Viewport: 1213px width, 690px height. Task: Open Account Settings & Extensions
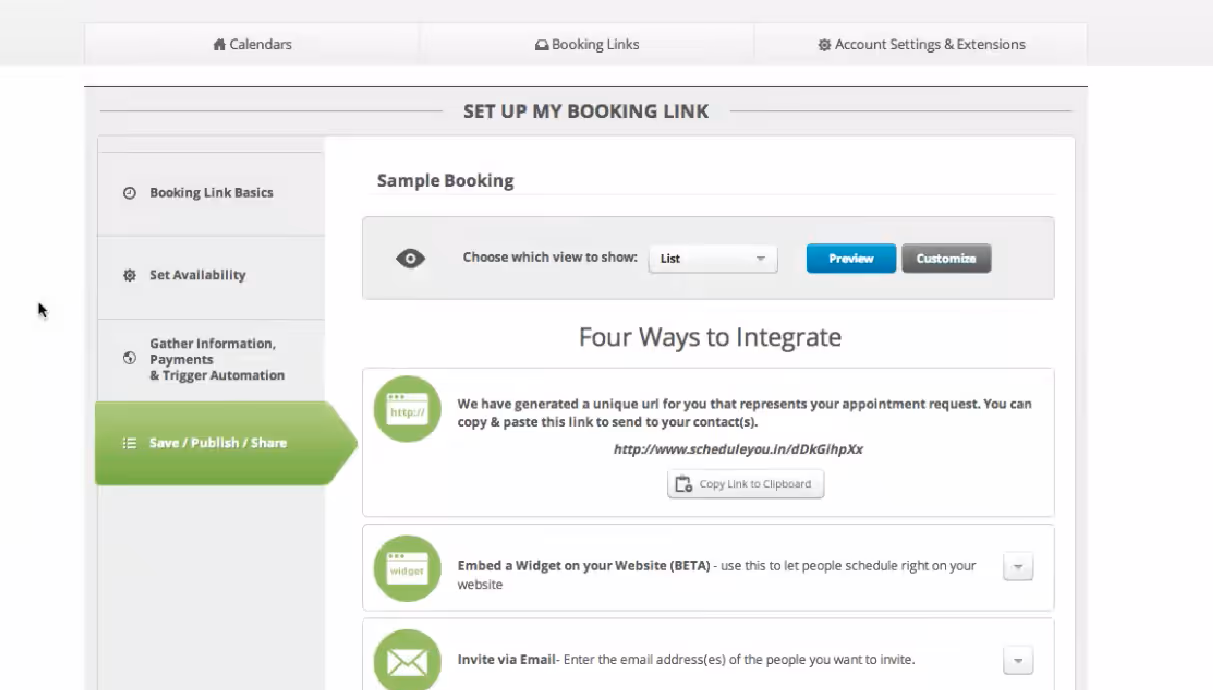[921, 44]
